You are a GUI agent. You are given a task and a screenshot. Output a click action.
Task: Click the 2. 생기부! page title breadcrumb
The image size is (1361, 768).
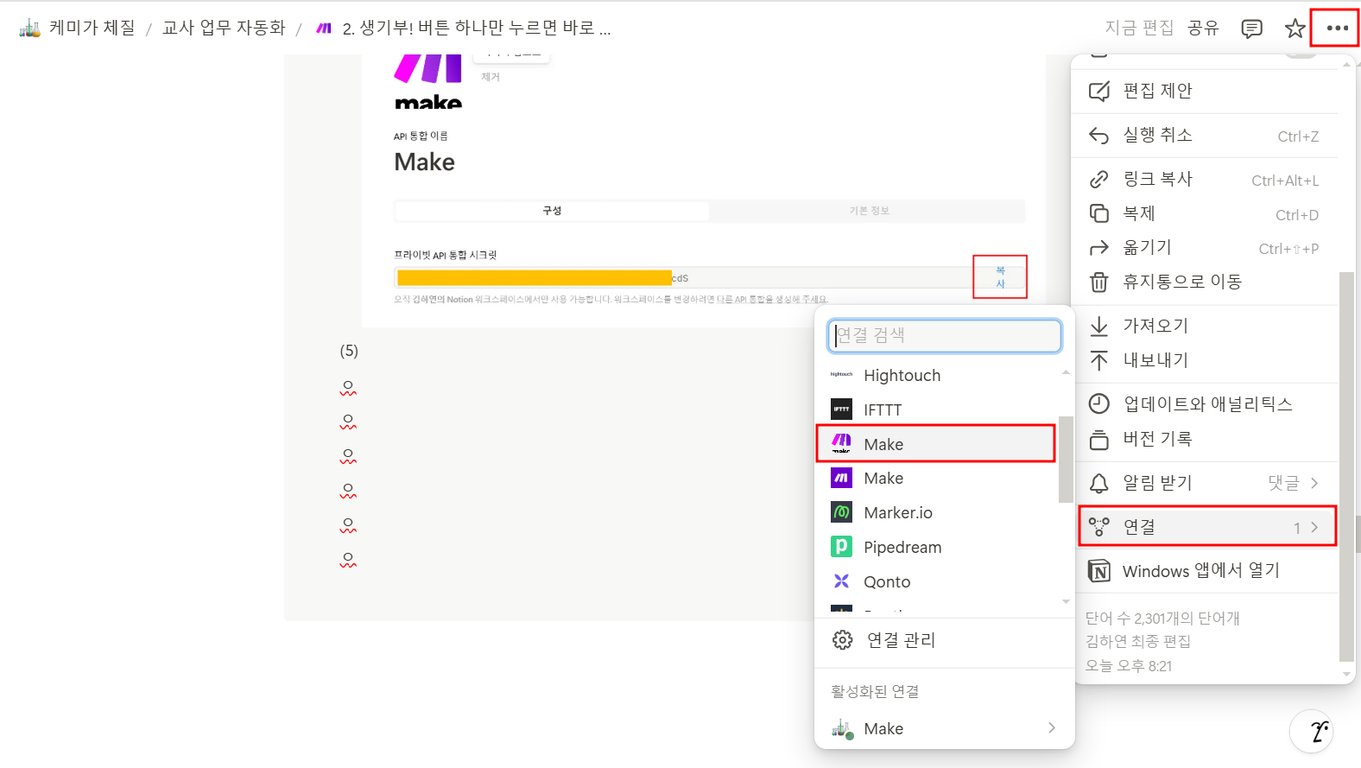[463, 28]
